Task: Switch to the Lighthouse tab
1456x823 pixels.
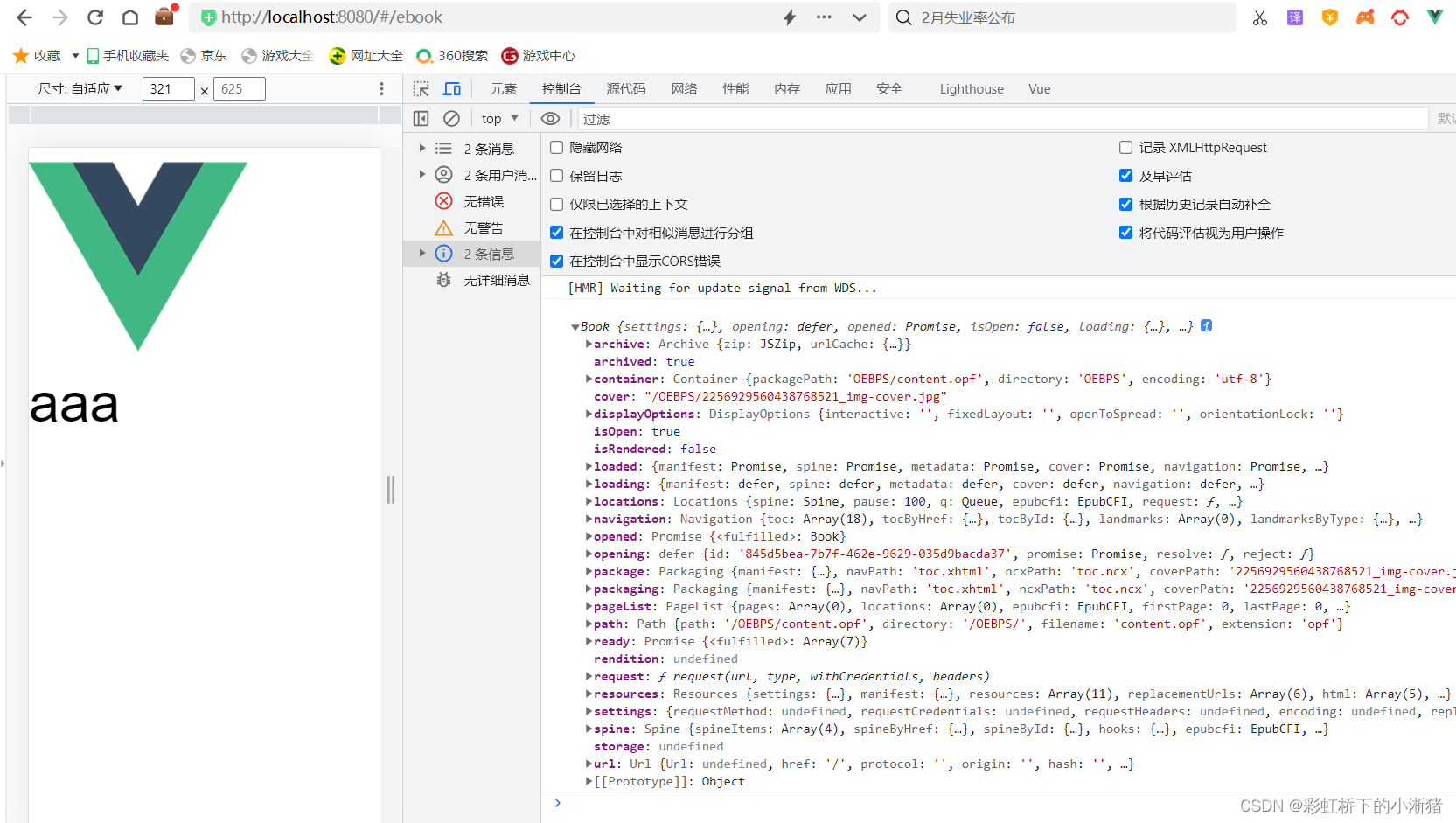Action: (972, 89)
